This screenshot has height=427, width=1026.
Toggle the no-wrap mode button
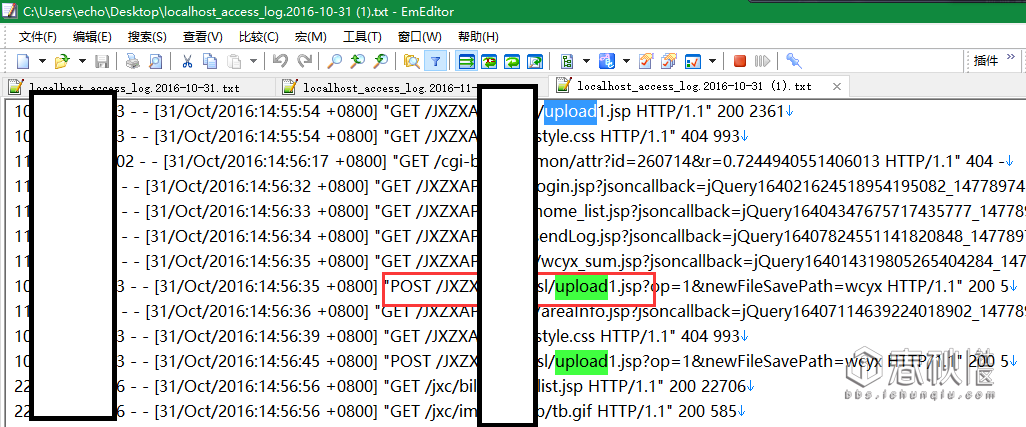467,61
